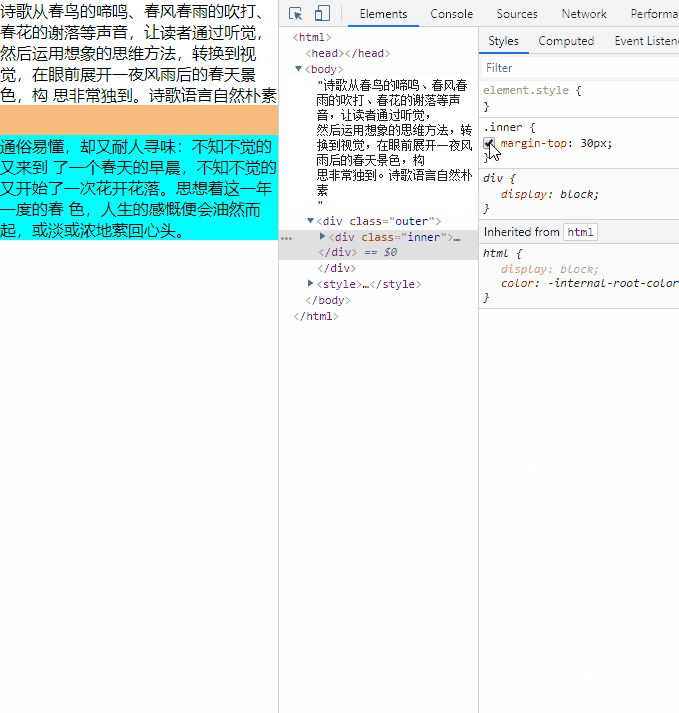Click the cyan inner div on page
This screenshot has width=679, height=713.
pos(139,187)
